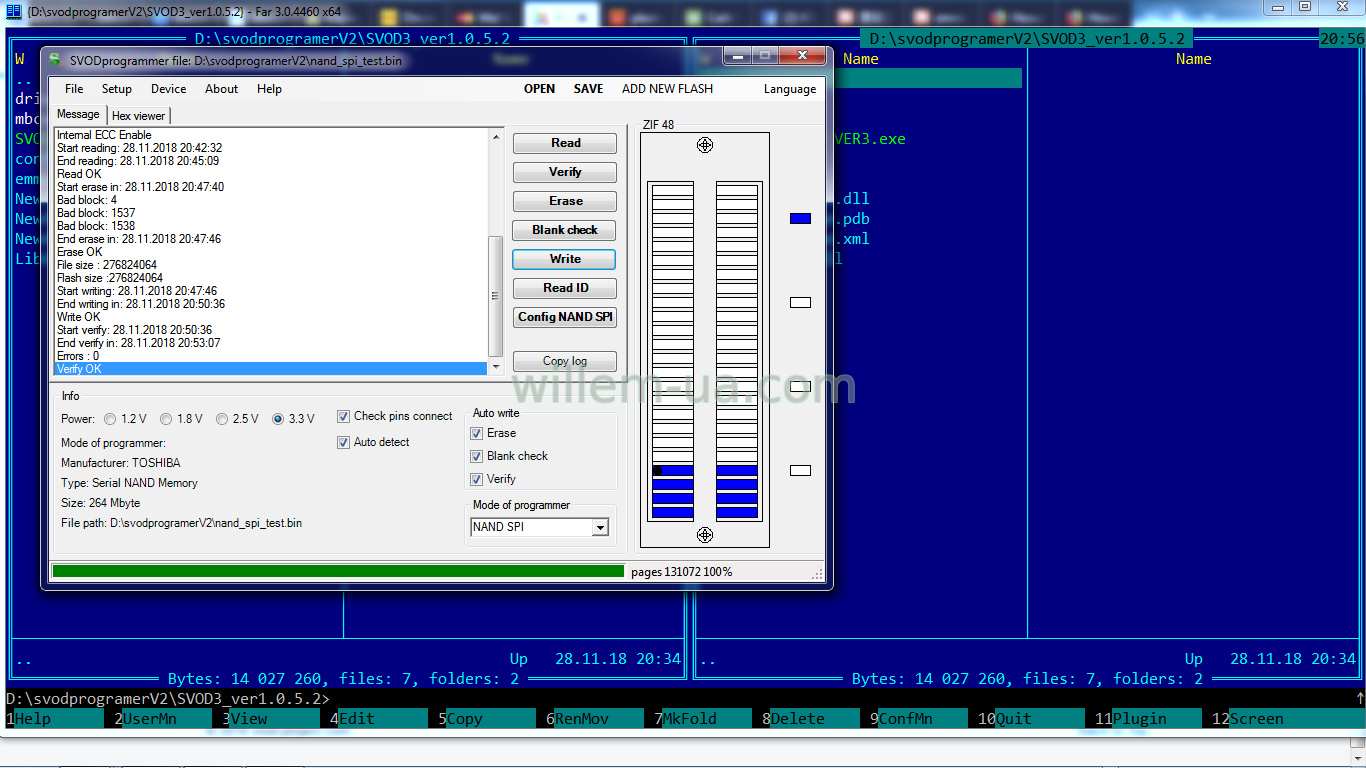Select the 'Bad block: 1537' log line
The image size is (1366, 768).
(x=271, y=213)
